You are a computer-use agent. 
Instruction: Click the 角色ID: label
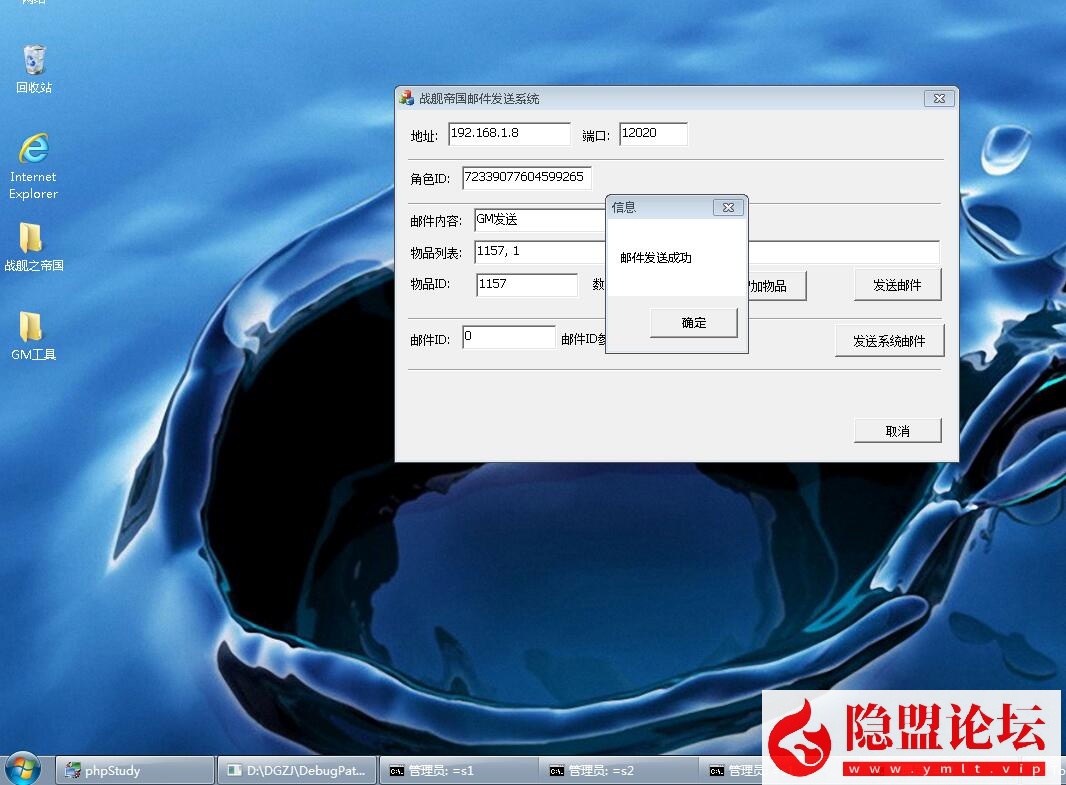[430, 179]
